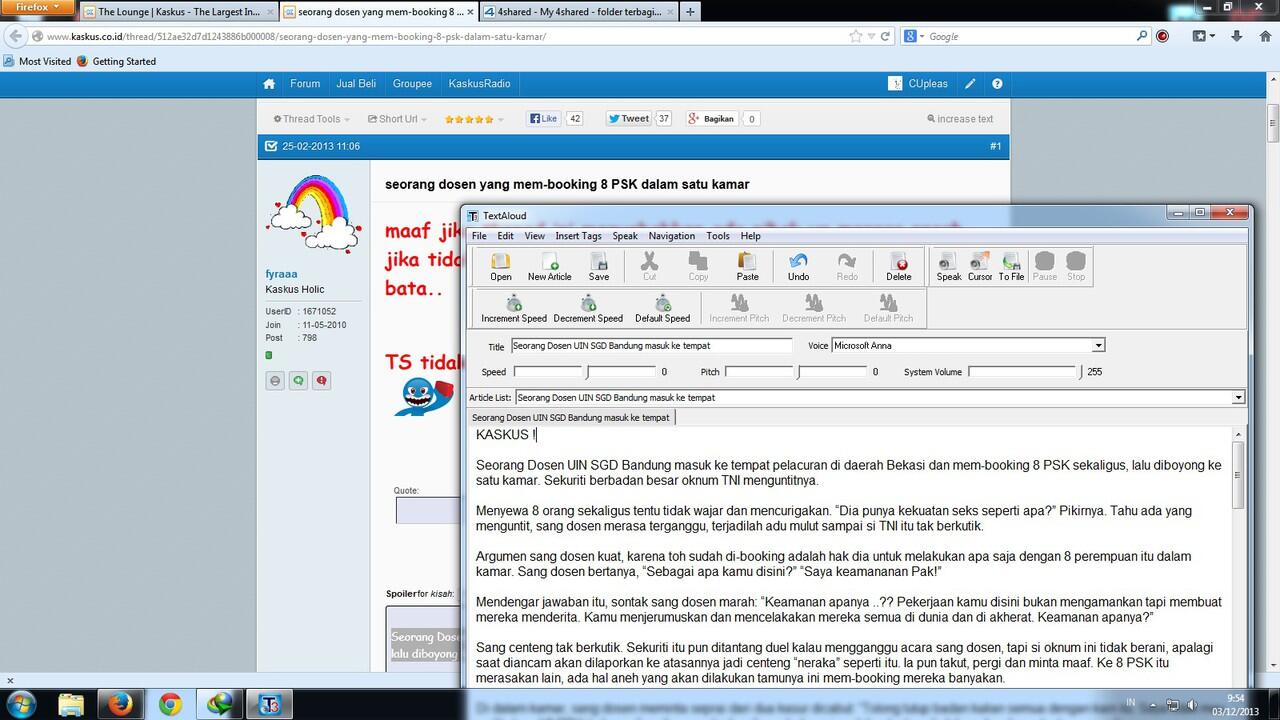Open Thread Tools dropdown

312,119
